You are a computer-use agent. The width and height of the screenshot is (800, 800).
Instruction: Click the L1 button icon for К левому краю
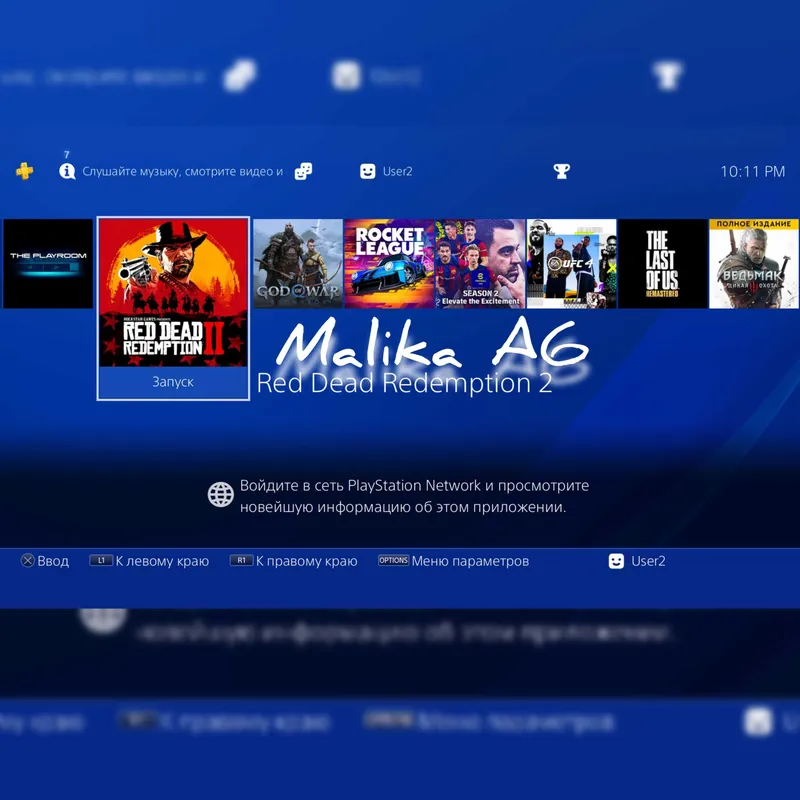pos(101,560)
